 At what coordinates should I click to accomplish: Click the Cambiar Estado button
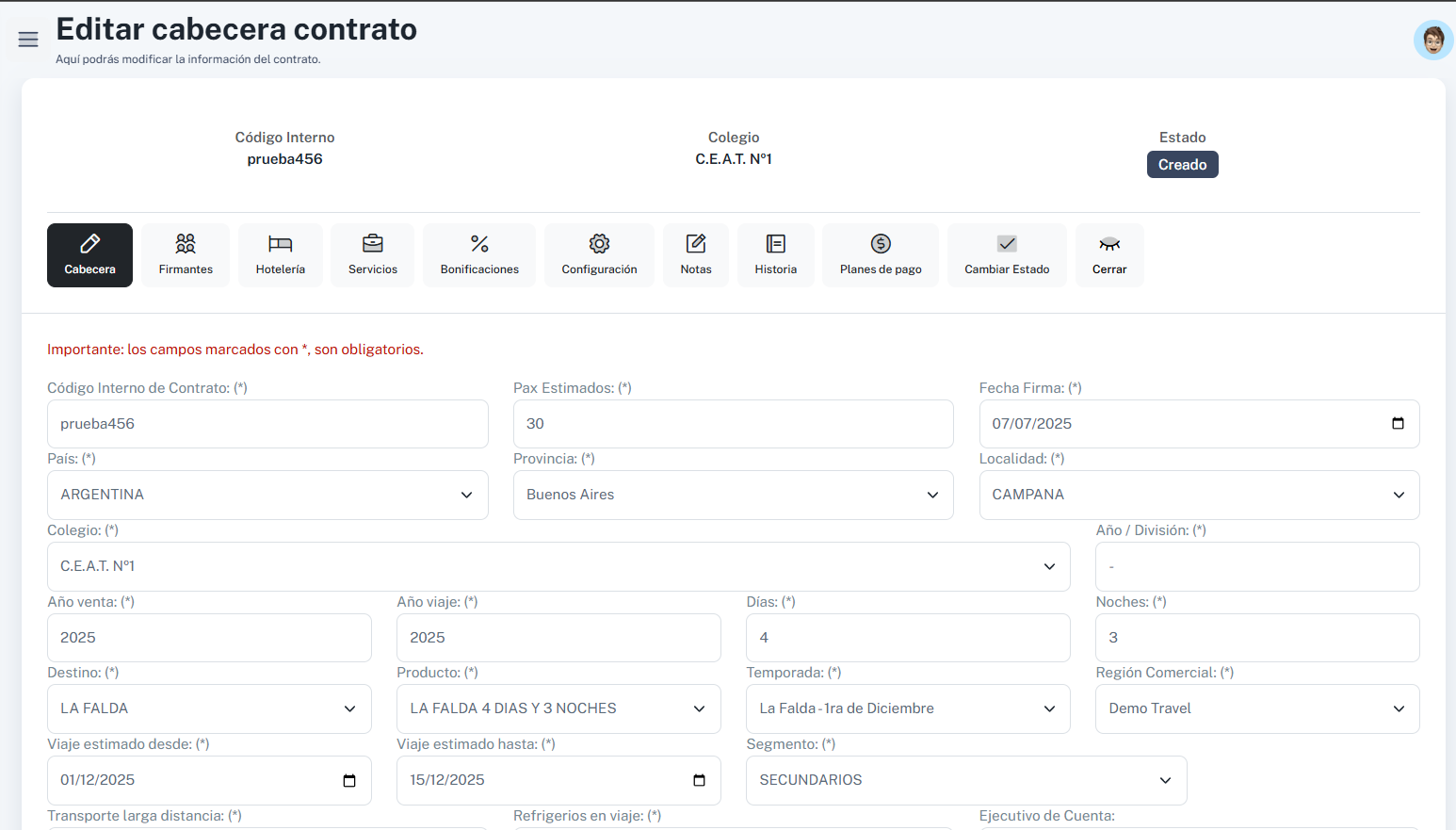[1007, 255]
